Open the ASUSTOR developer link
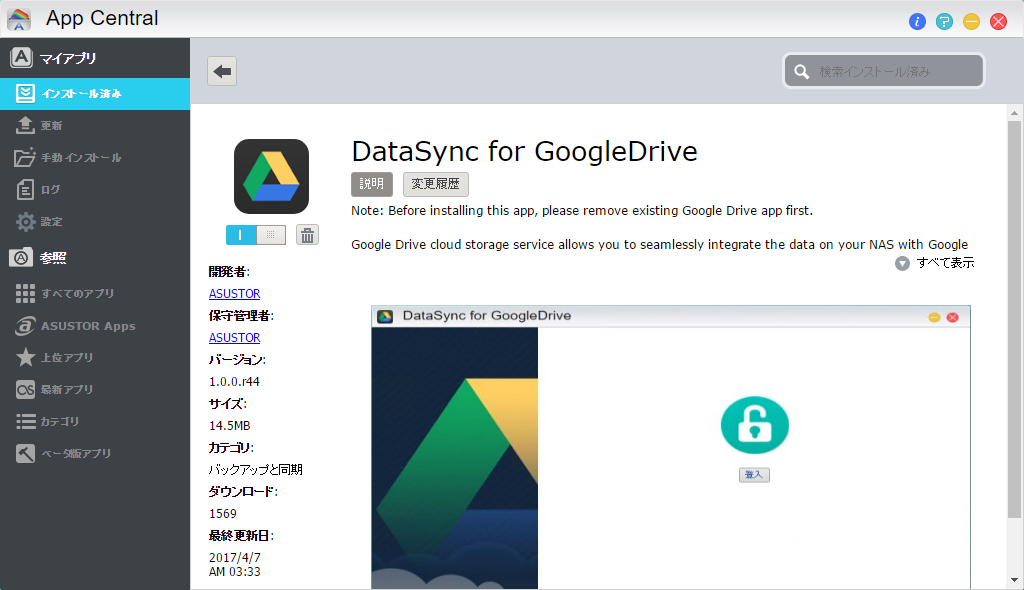This screenshot has width=1024, height=590. (234, 293)
